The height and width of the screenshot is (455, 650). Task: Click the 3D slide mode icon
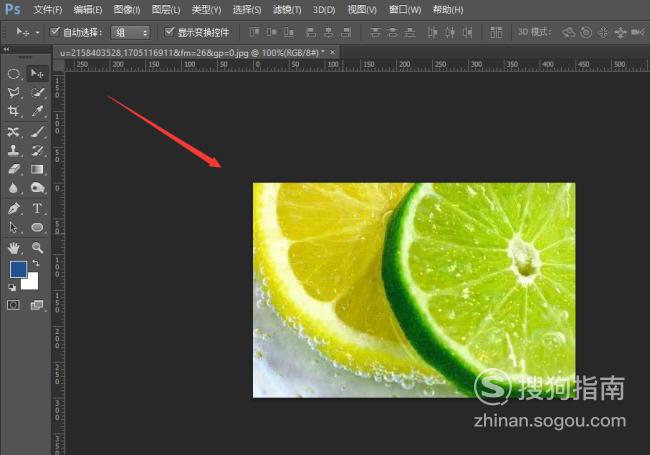pyautogui.click(x=621, y=32)
